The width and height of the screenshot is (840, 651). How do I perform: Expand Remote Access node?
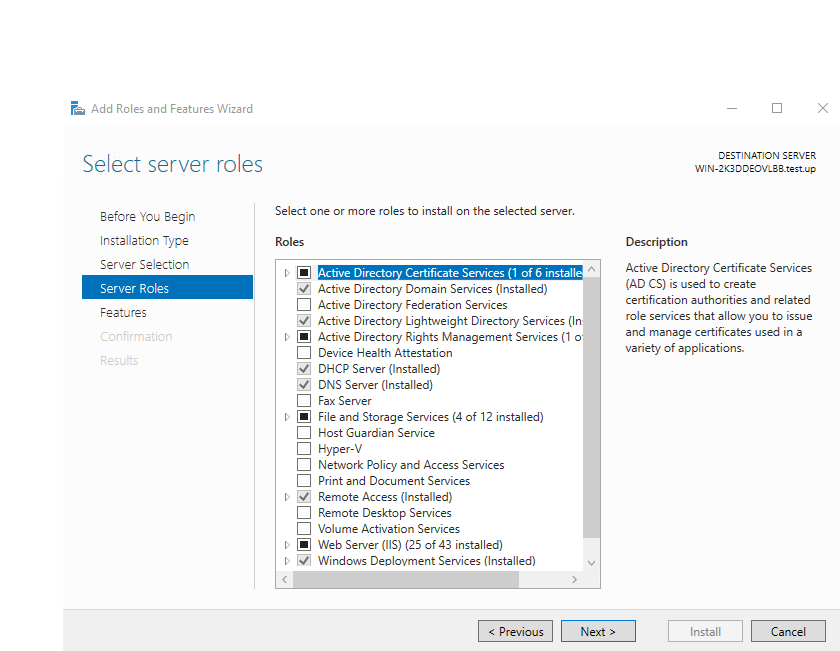287,497
